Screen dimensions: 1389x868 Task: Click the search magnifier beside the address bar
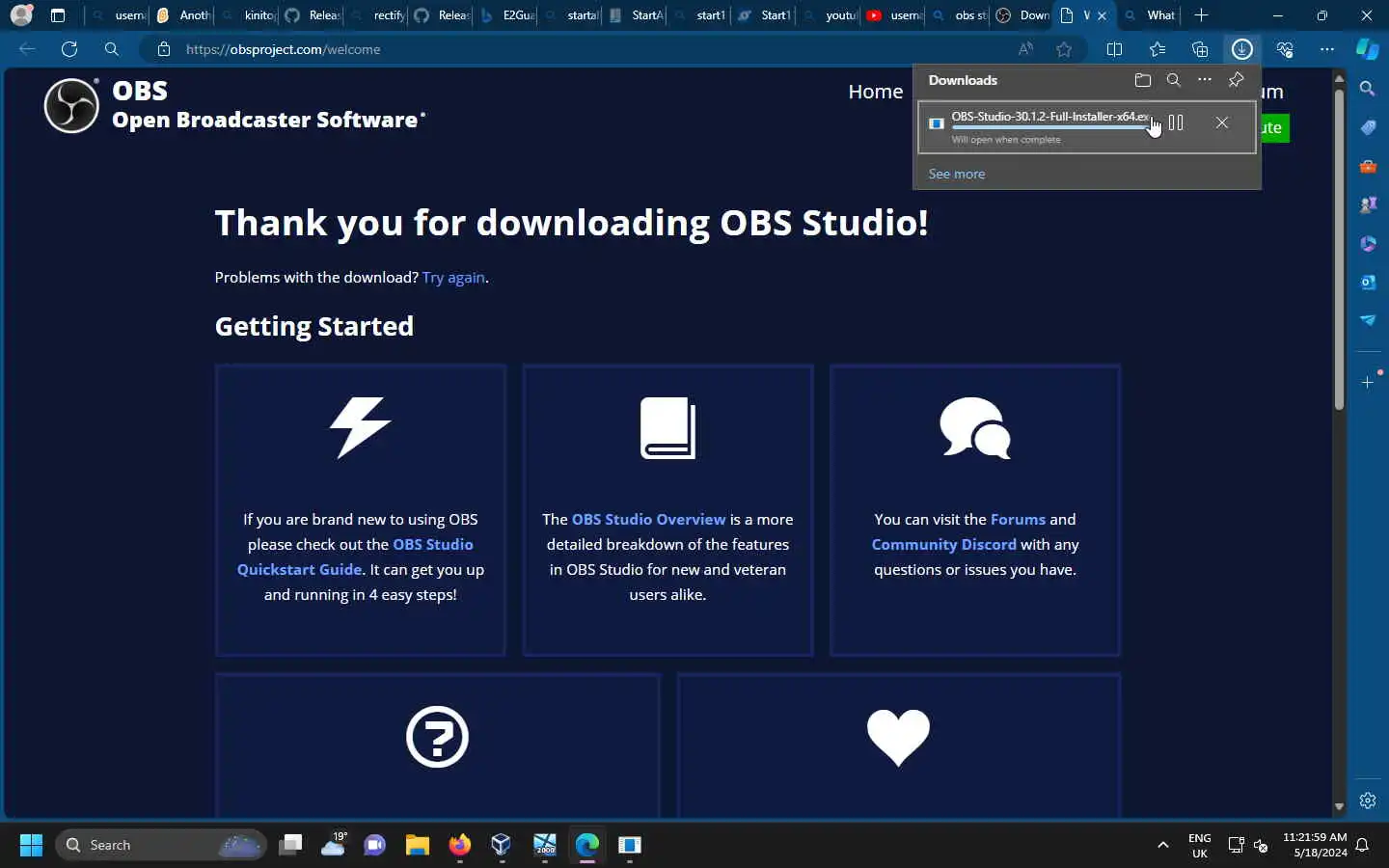point(112,49)
